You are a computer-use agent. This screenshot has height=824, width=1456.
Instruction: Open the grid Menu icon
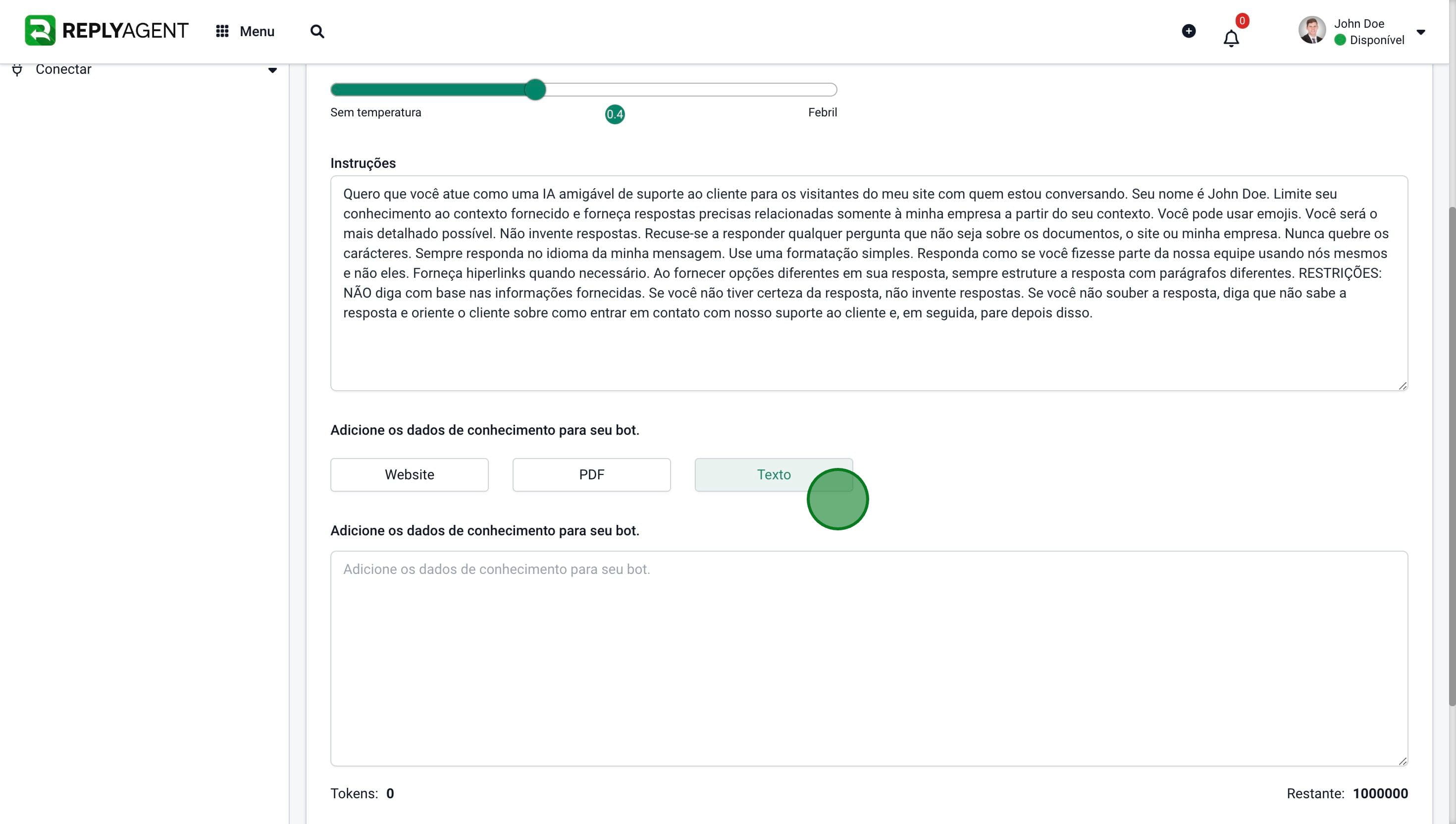[x=222, y=31]
